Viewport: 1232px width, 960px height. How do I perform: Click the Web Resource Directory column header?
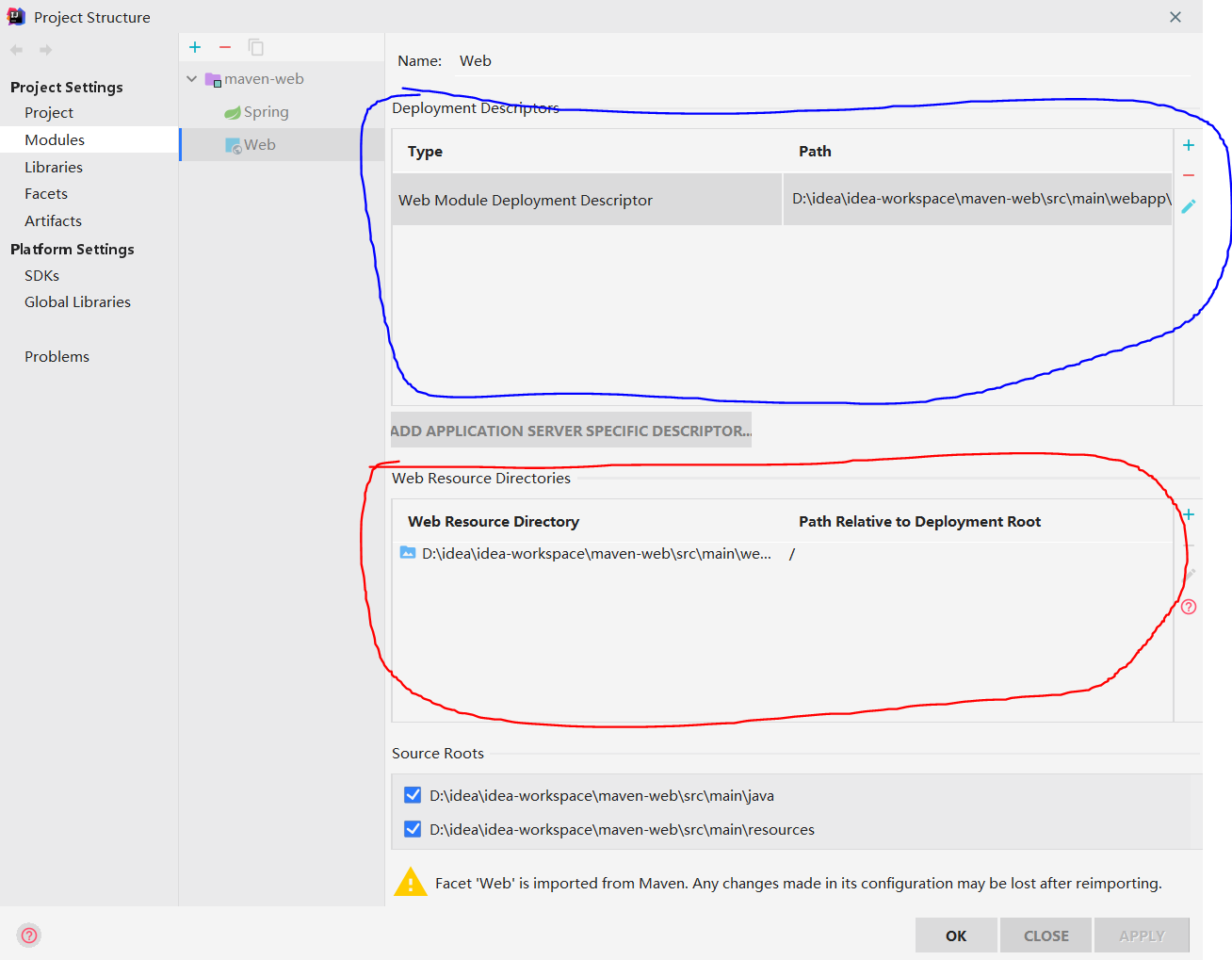494,522
